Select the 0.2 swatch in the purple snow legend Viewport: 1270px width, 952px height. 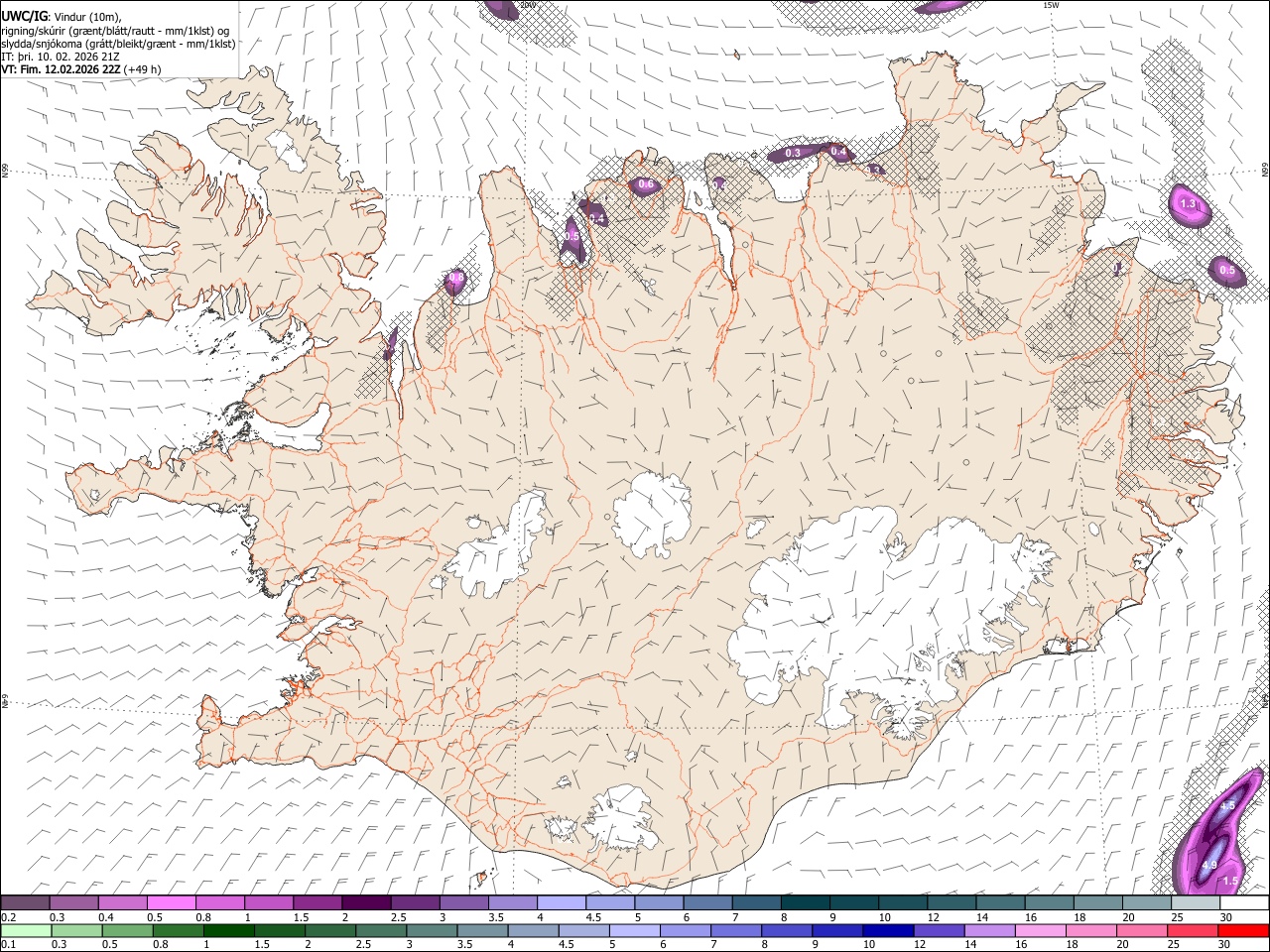(25, 903)
